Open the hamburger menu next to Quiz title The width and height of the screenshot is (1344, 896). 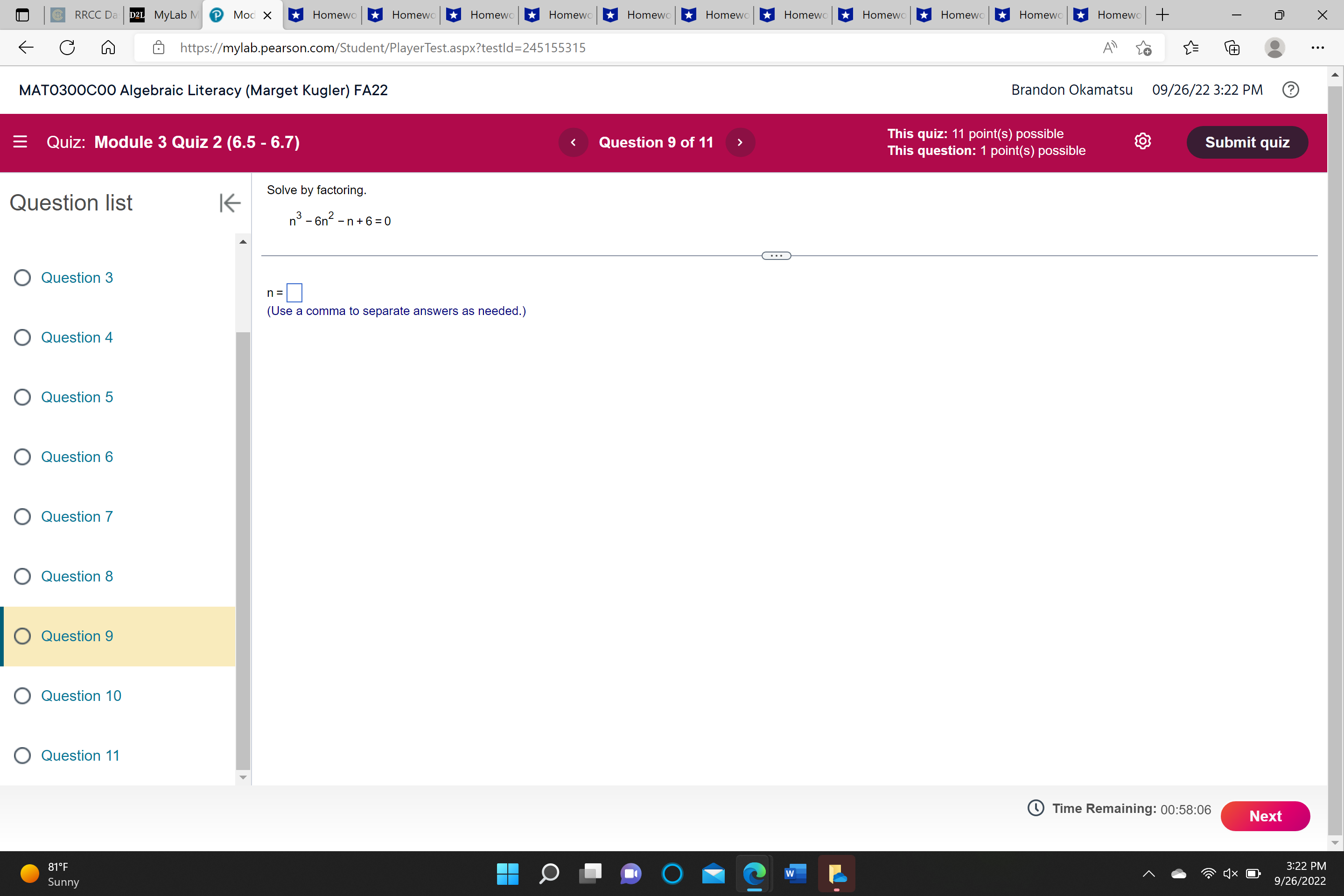[20, 142]
